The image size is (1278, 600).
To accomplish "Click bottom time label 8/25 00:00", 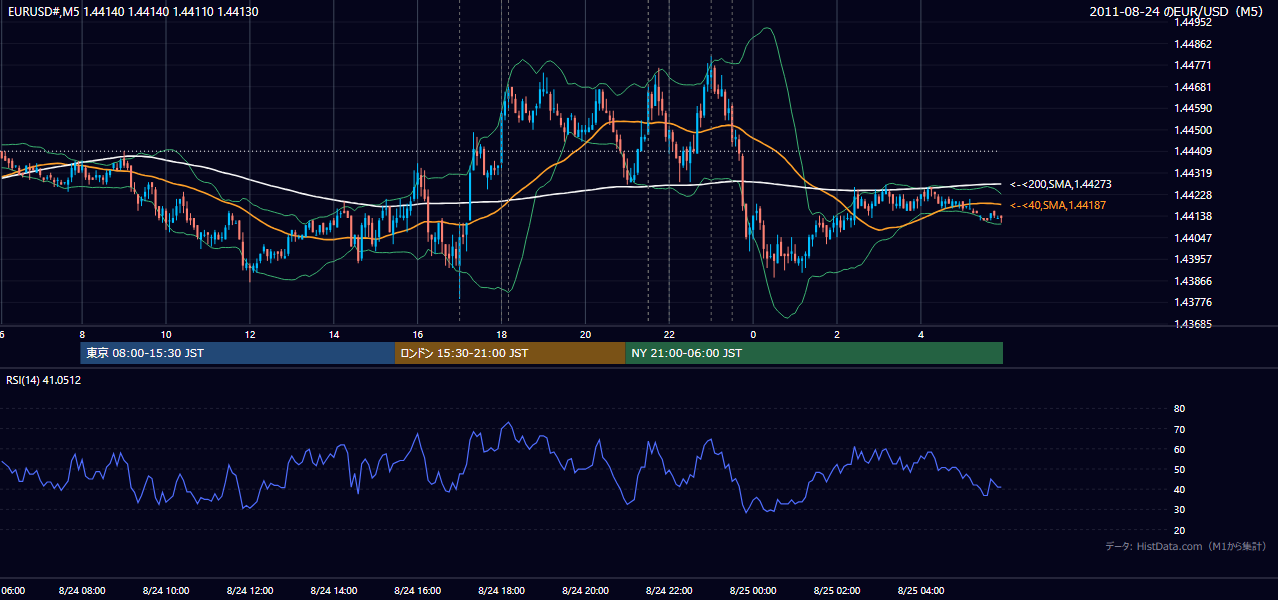I will (754, 591).
